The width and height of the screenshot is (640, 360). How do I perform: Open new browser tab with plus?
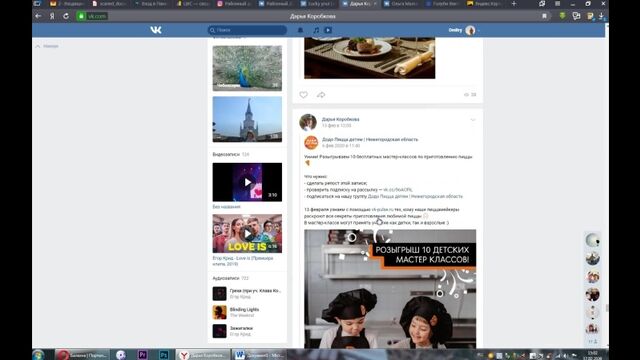tap(514, 4)
